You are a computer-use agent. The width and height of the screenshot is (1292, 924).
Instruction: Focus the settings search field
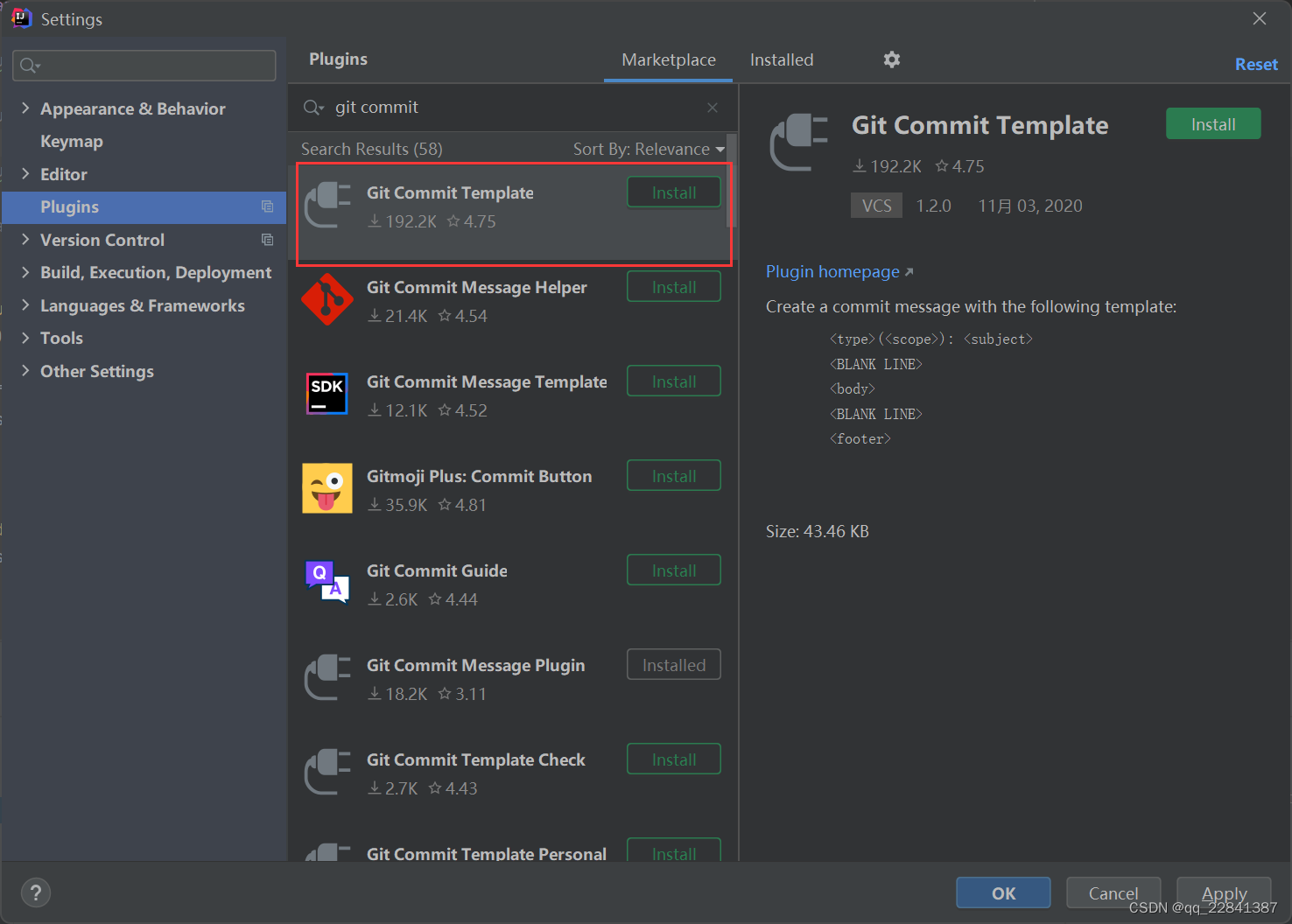tap(144, 66)
